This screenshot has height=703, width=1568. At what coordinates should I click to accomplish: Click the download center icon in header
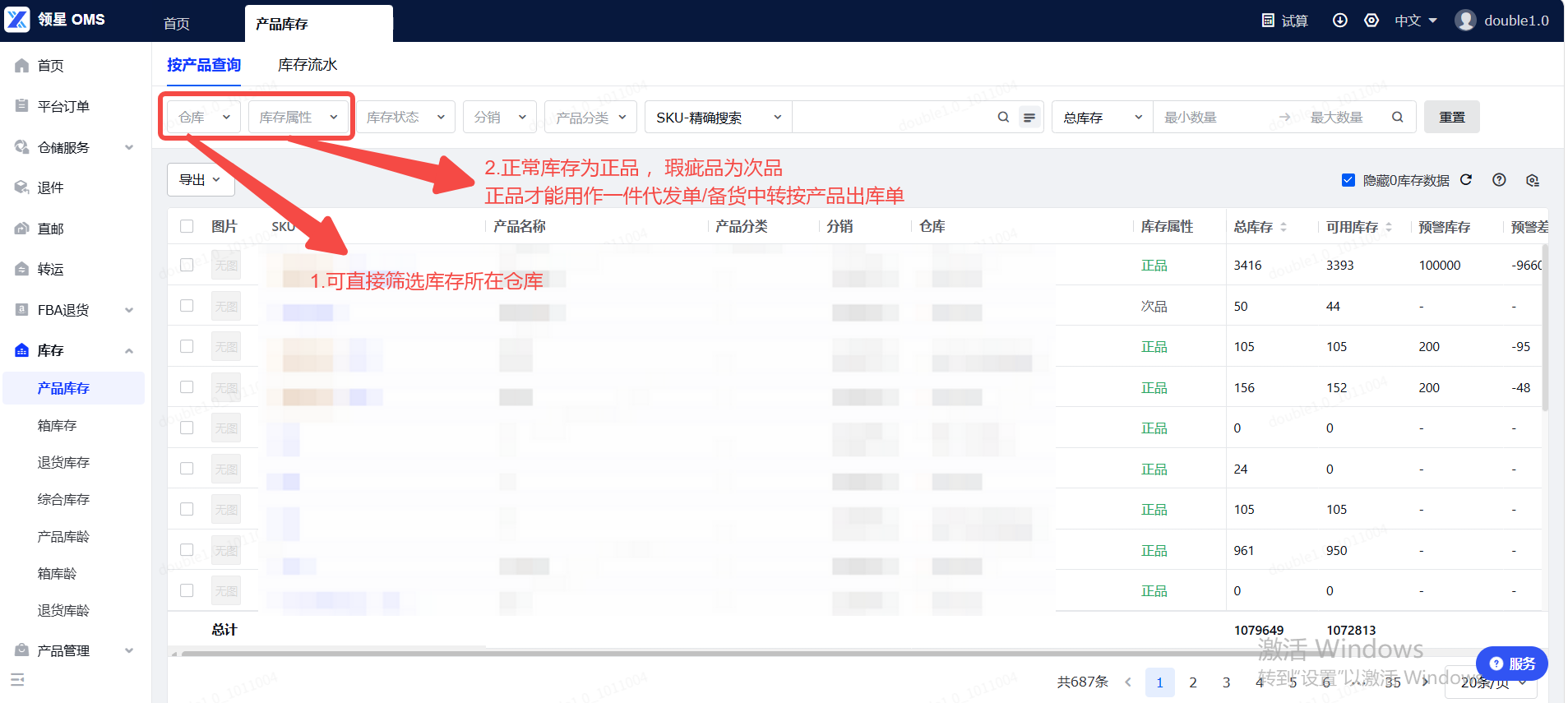coord(1339,21)
